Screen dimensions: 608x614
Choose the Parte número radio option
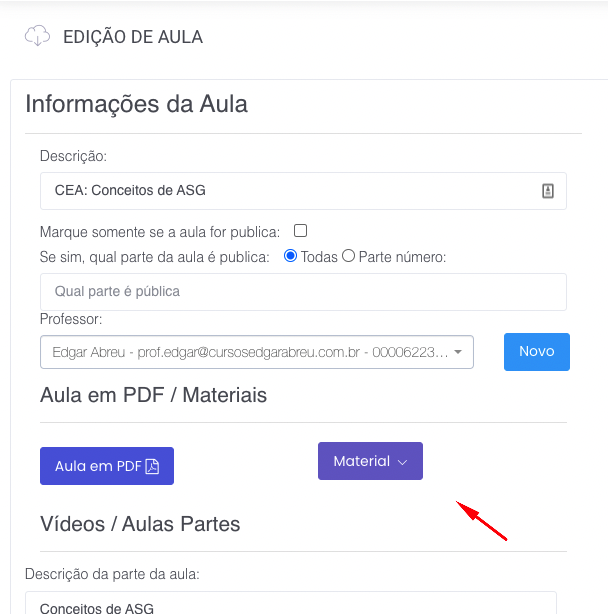pos(349,256)
